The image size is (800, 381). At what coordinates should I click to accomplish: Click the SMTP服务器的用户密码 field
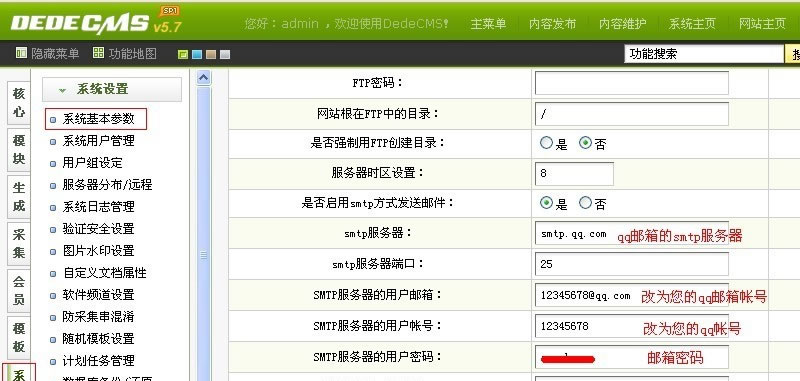pos(632,357)
